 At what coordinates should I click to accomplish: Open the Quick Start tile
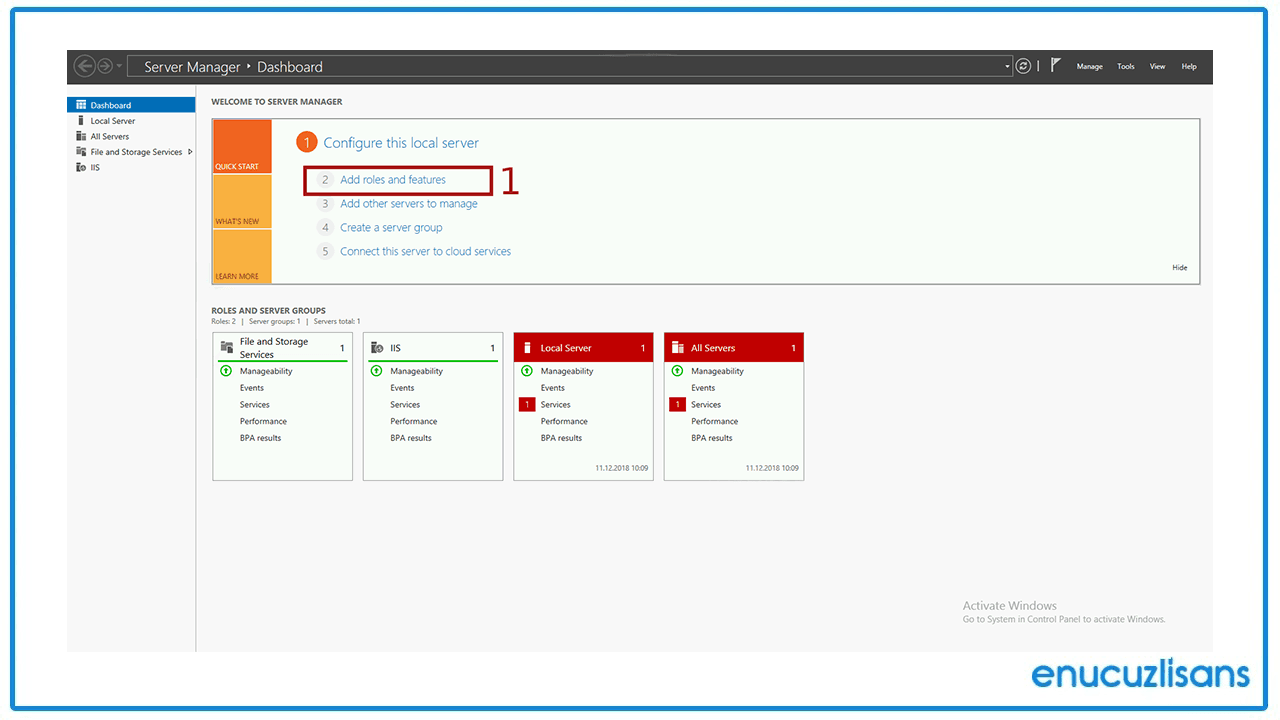tap(242, 147)
